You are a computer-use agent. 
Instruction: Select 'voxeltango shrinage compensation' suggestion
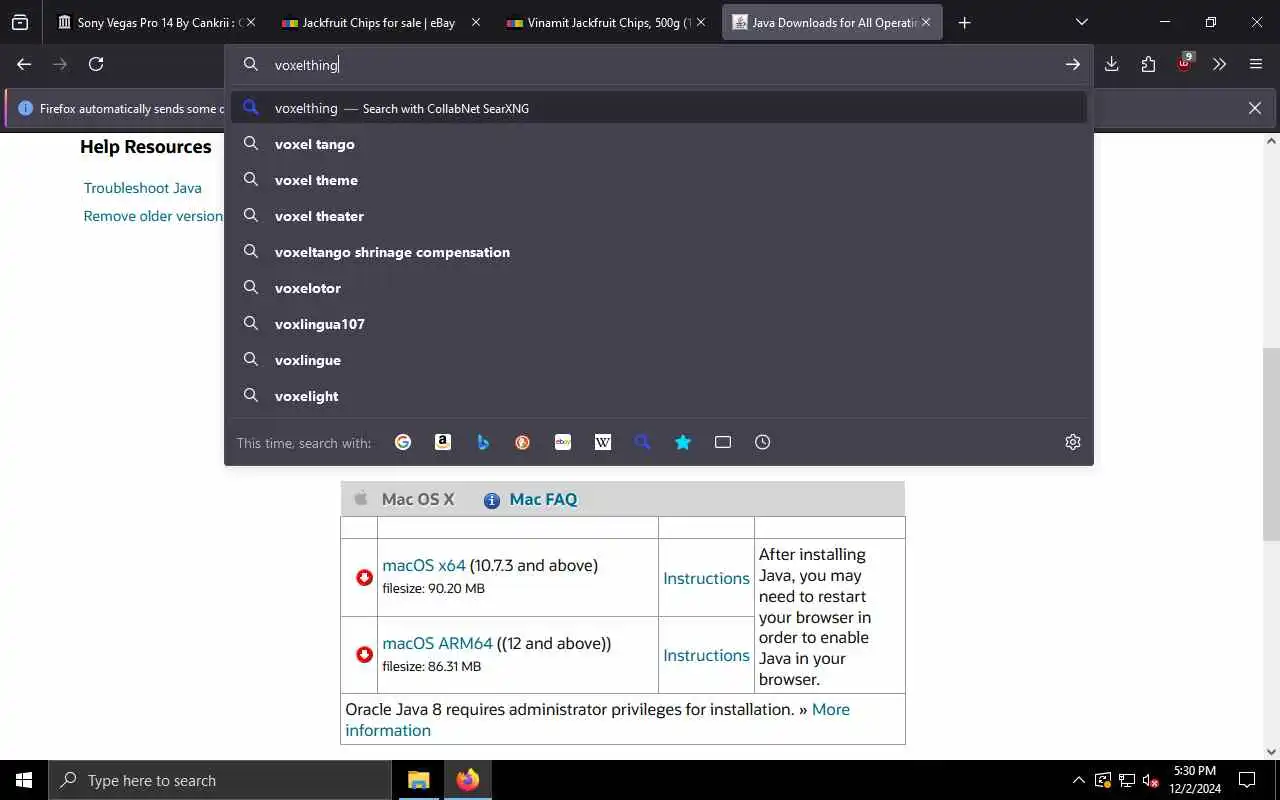[659, 252]
